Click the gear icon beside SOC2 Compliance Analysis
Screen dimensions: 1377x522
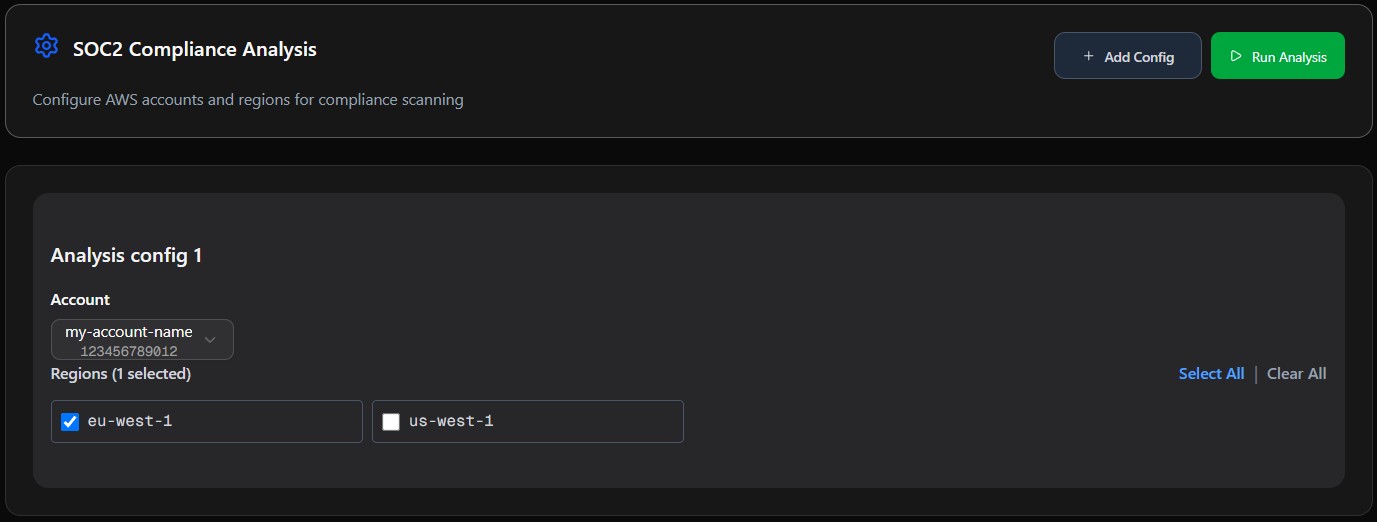pyautogui.click(x=46, y=46)
